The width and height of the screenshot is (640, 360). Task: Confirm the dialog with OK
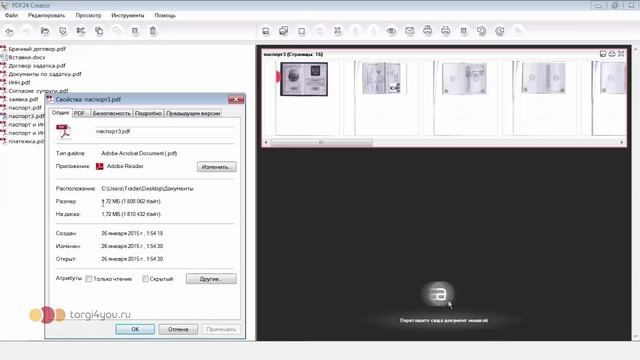coord(135,329)
